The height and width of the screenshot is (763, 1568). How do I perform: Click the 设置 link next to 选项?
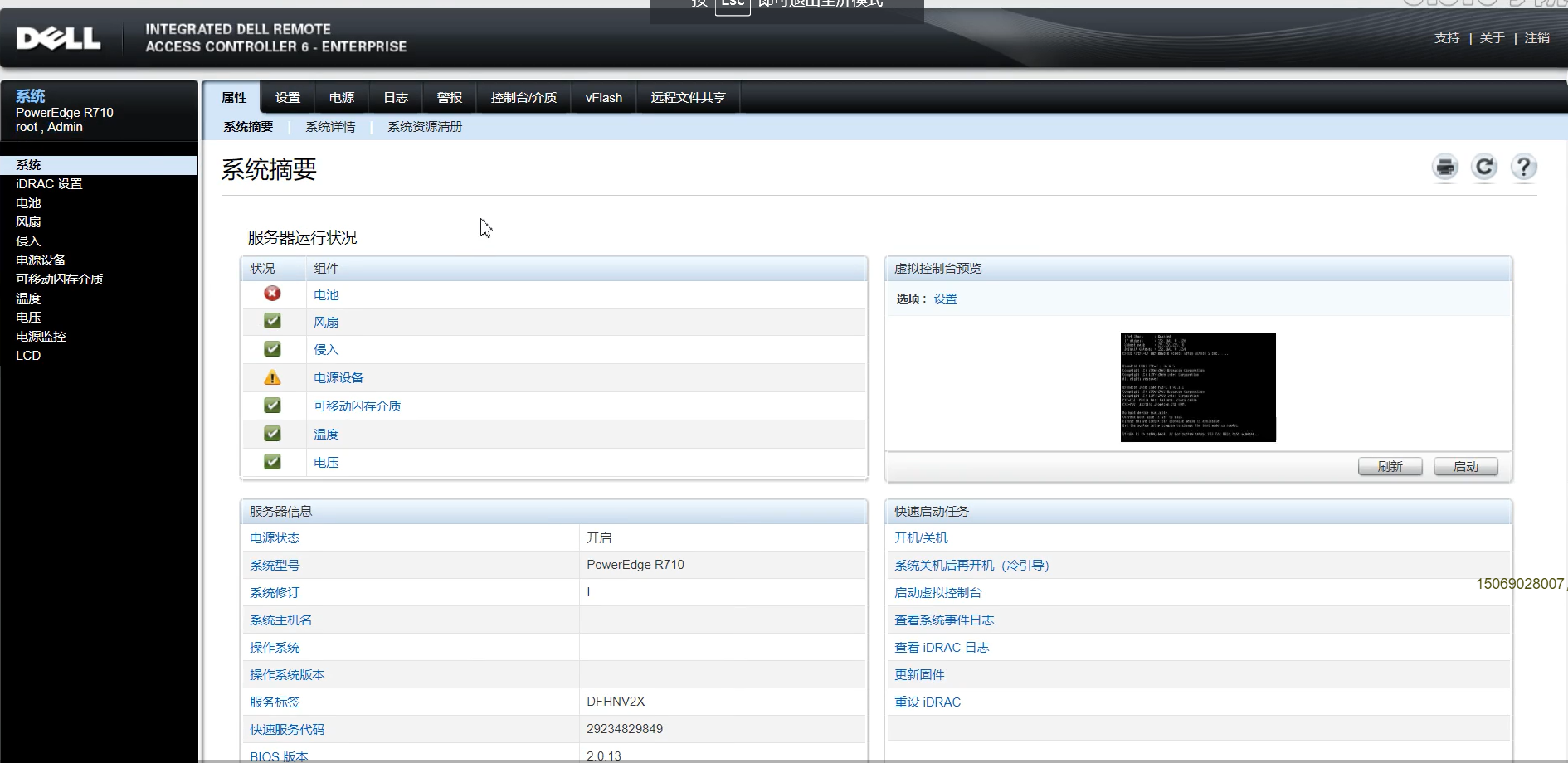945,299
